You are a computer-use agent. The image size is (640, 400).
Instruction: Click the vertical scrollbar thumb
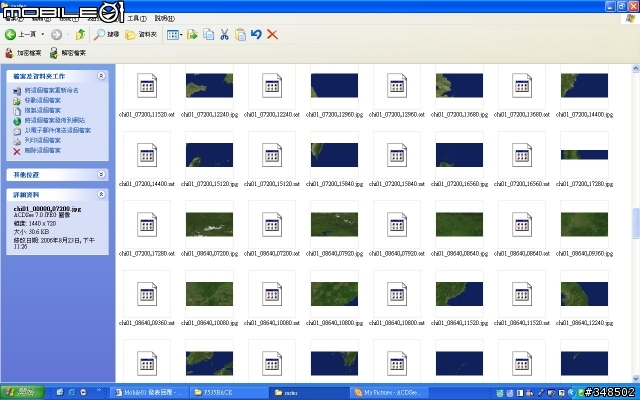click(x=636, y=223)
